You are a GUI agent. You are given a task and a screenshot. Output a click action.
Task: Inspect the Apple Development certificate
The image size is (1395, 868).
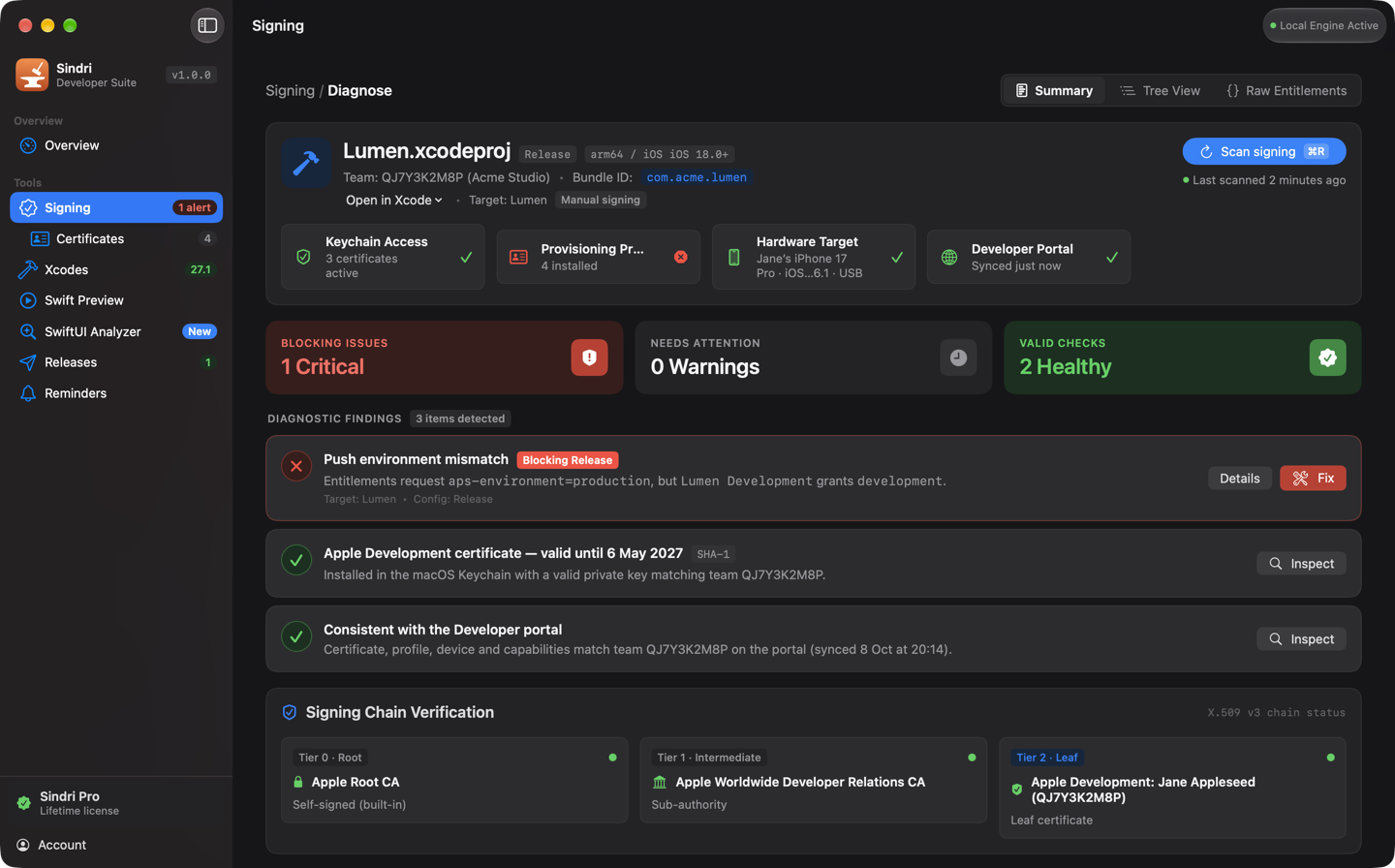(x=1301, y=564)
